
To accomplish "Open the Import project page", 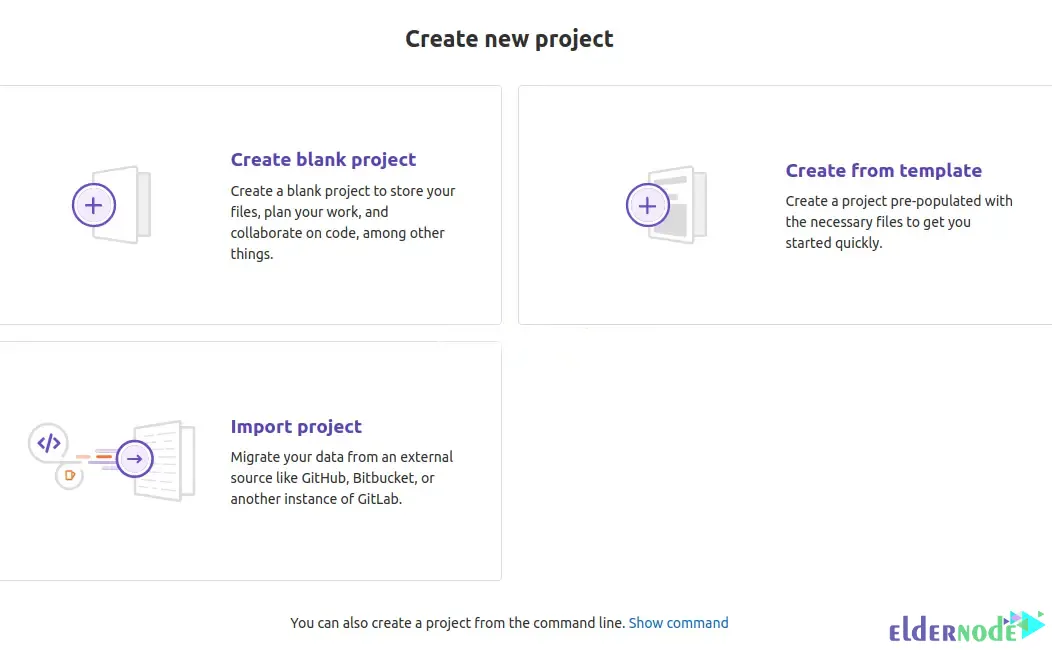I will tap(296, 426).
